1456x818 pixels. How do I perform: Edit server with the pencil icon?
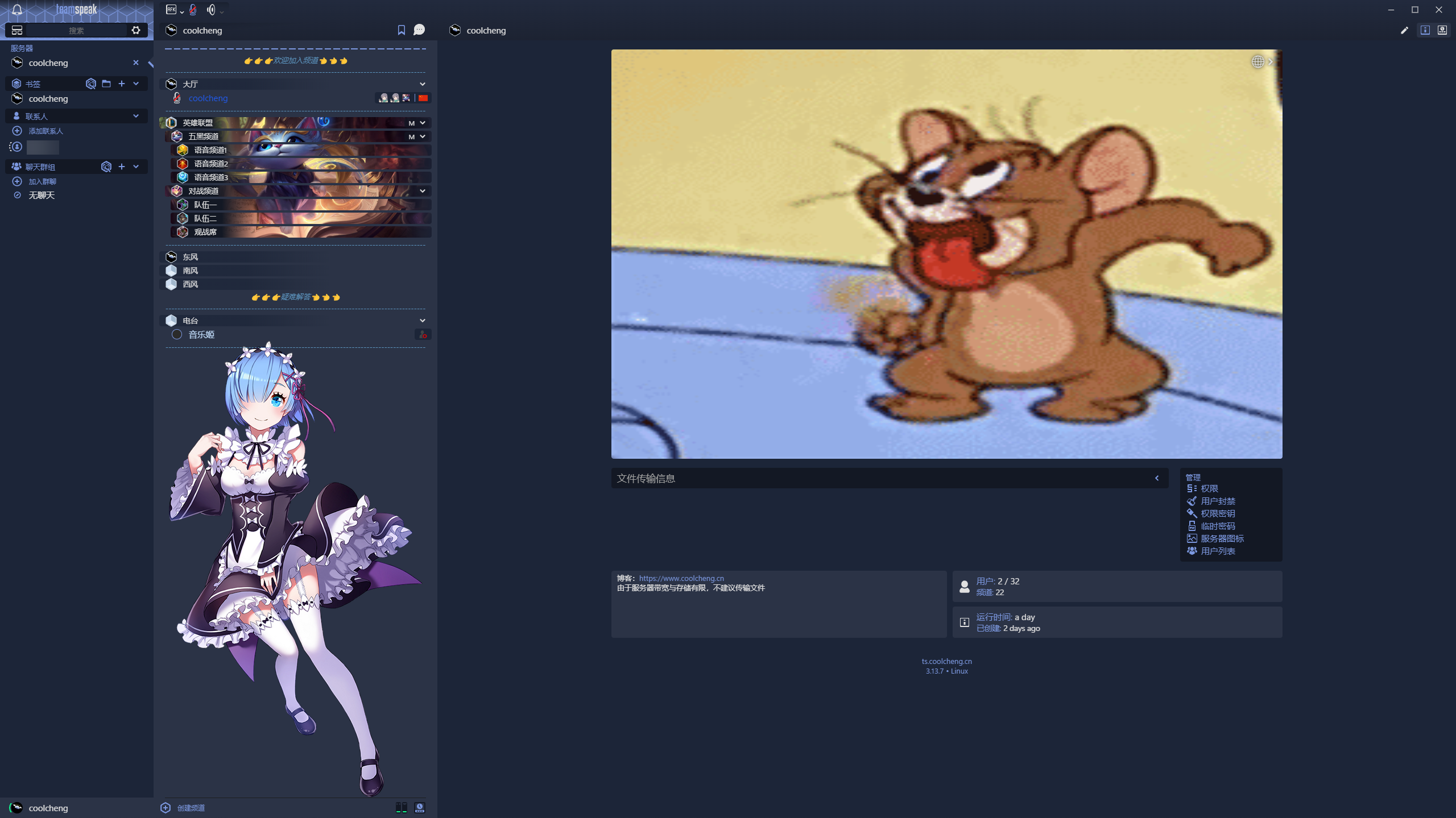(x=1404, y=30)
